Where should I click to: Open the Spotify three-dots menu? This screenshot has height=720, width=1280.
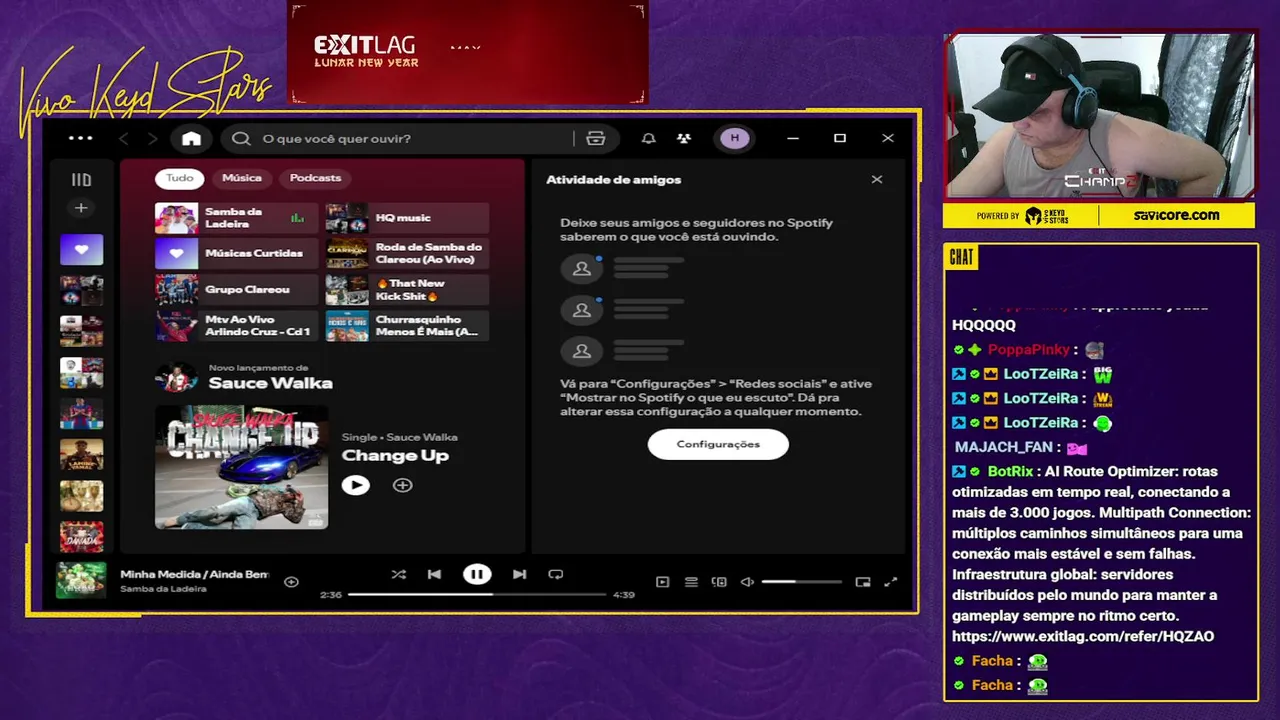click(x=80, y=138)
